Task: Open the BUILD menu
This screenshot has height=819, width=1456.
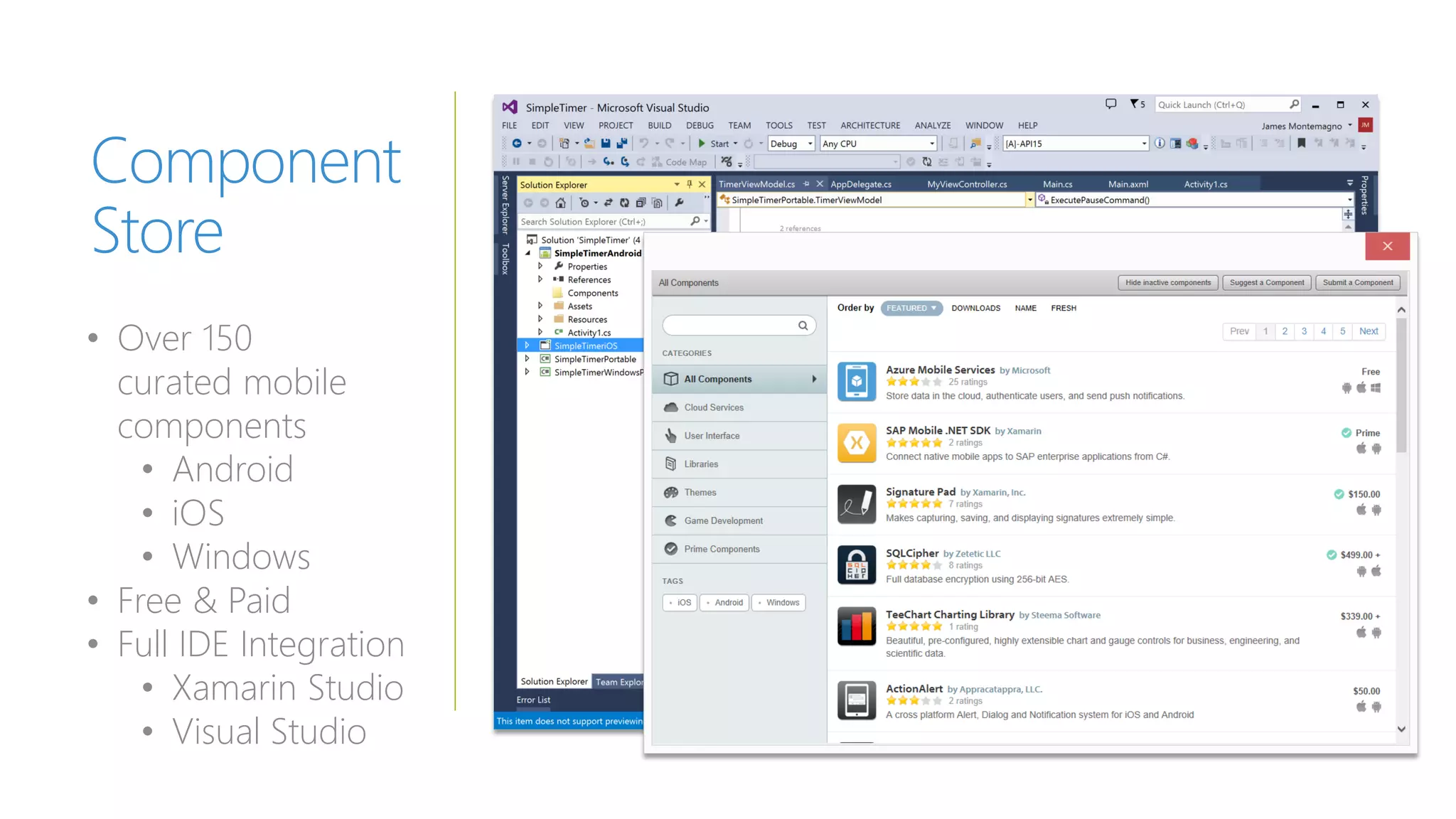Action: coord(659,126)
